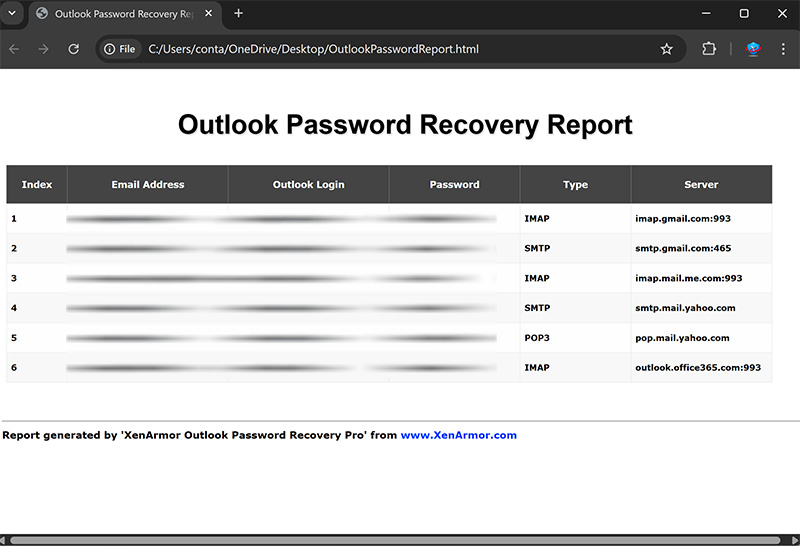The width and height of the screenshot is (800, 546).
Task: Click index number 1 cell
Action: coord(37,218)
